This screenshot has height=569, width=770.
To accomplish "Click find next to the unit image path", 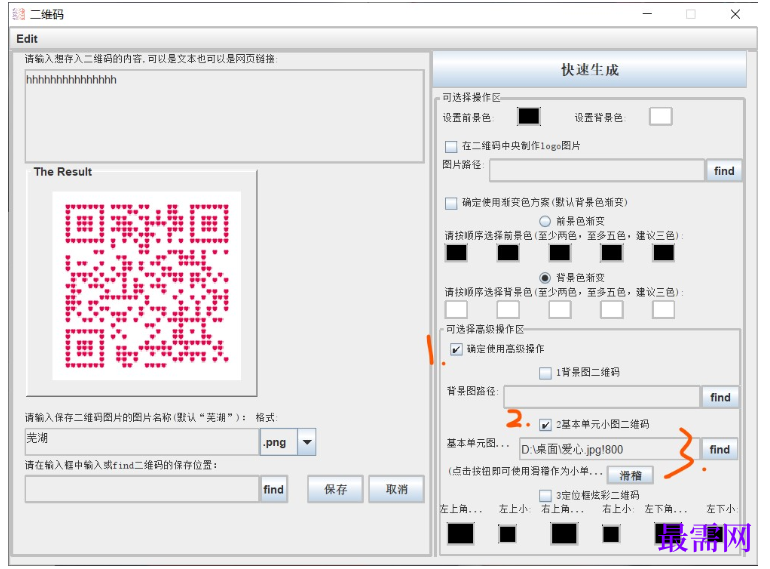I will (x=719, y=449).
